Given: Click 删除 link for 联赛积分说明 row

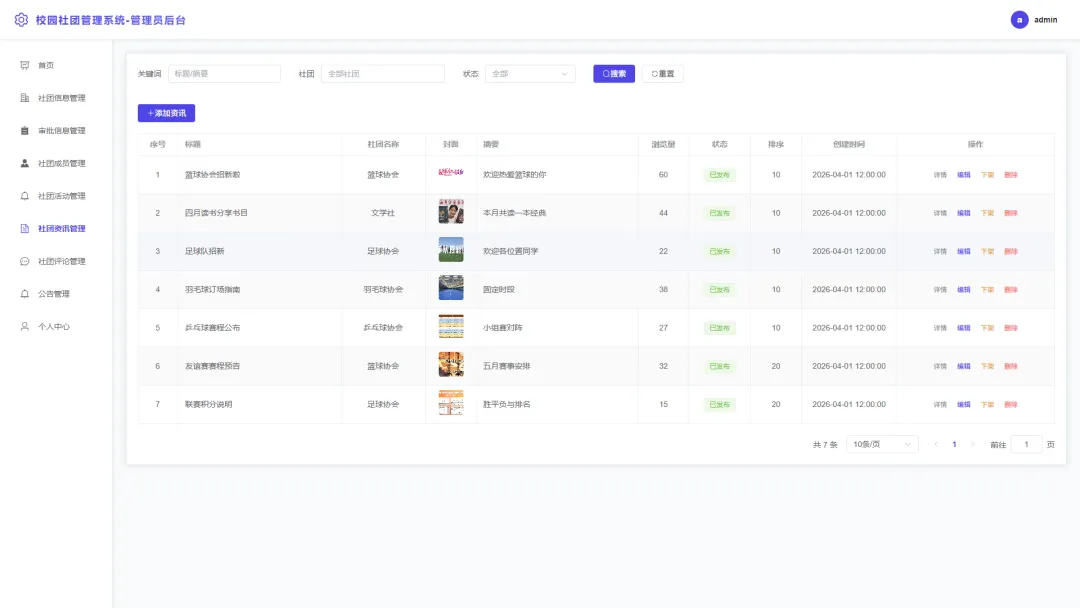Looking at the screenshot, I should click(x=1010, y=405).
